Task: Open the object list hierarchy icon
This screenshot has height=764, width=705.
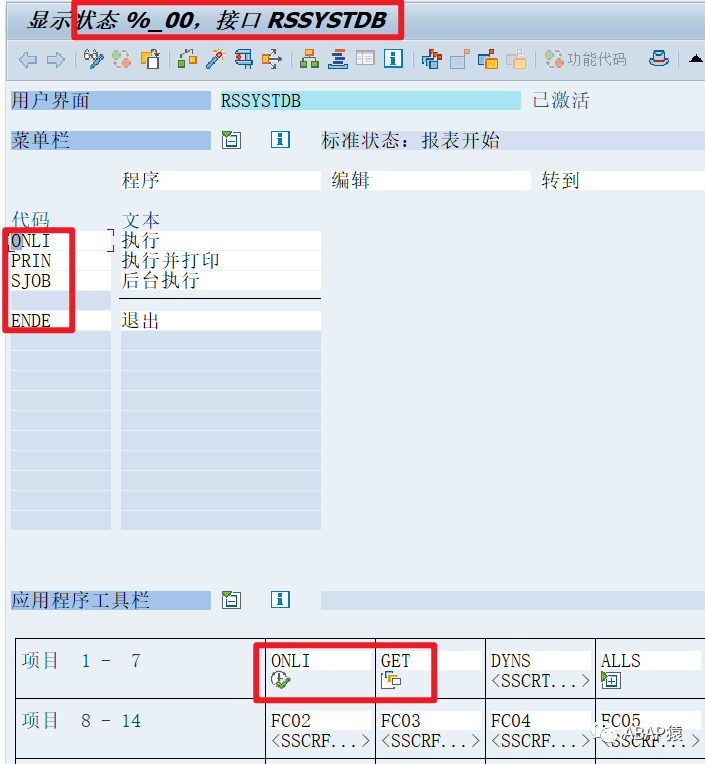Action: [x=309, y=59]
